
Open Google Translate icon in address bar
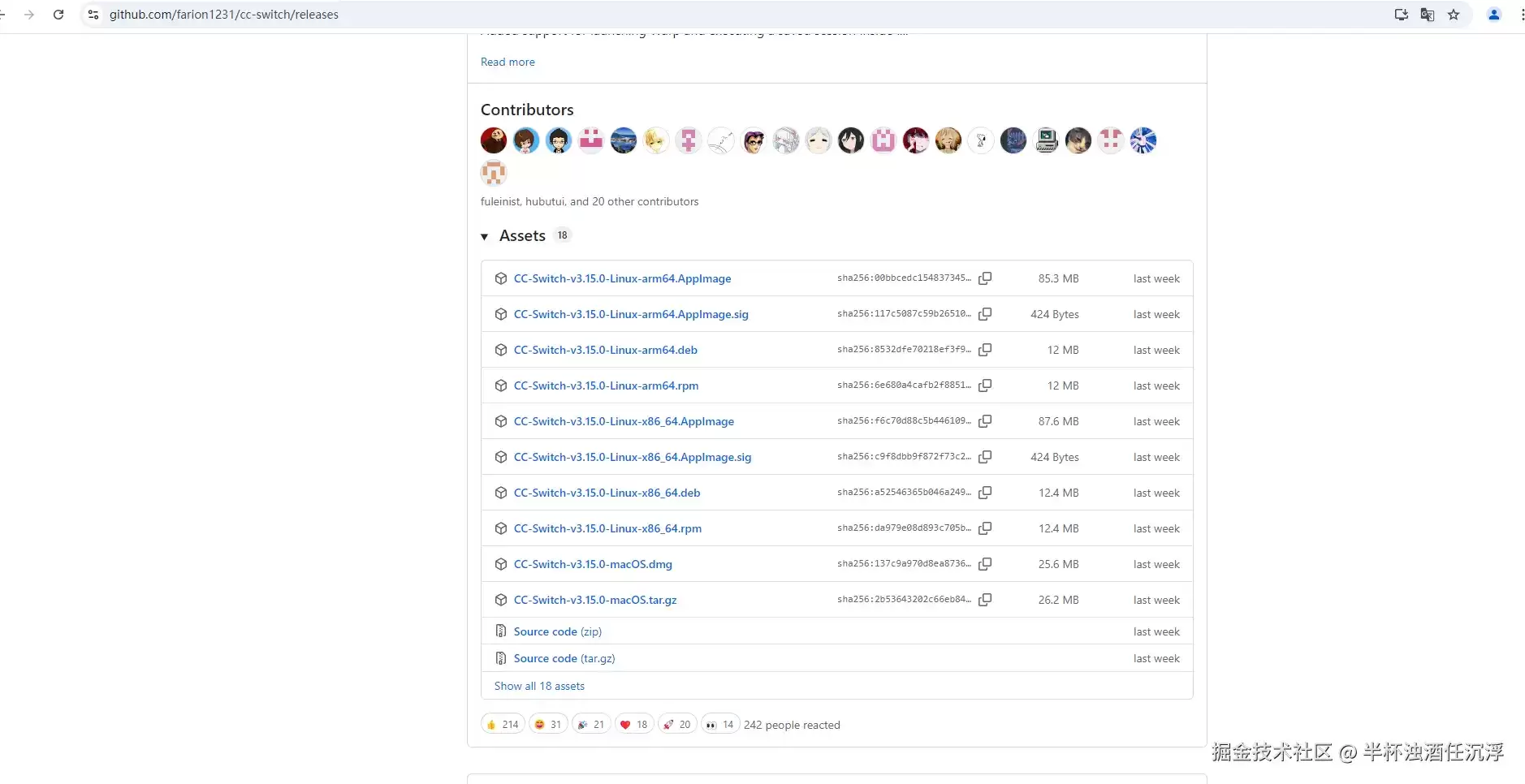click(1428, 15)
